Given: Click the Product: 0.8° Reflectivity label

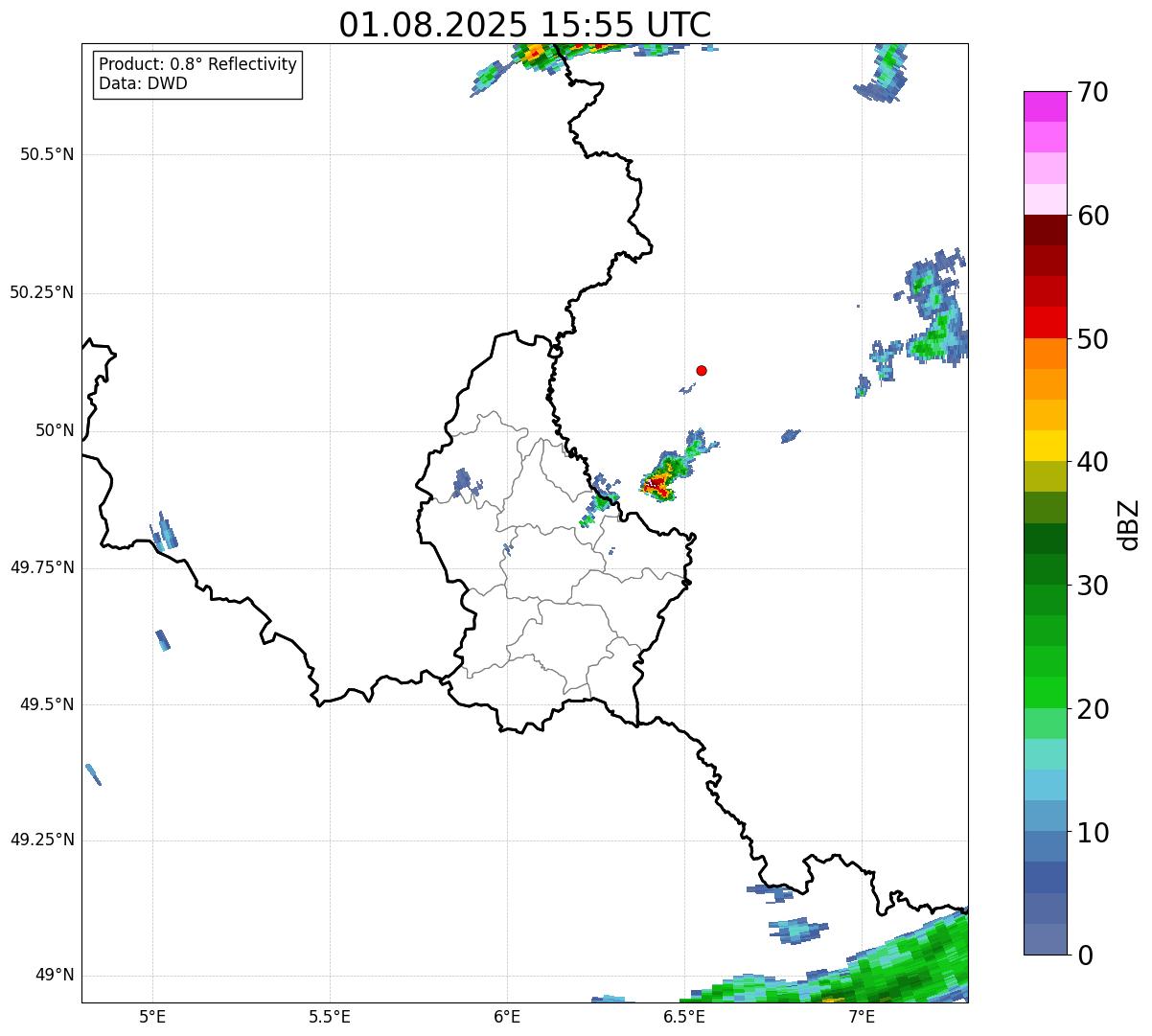Looking at the screenshot, I should tap(198, 64).
